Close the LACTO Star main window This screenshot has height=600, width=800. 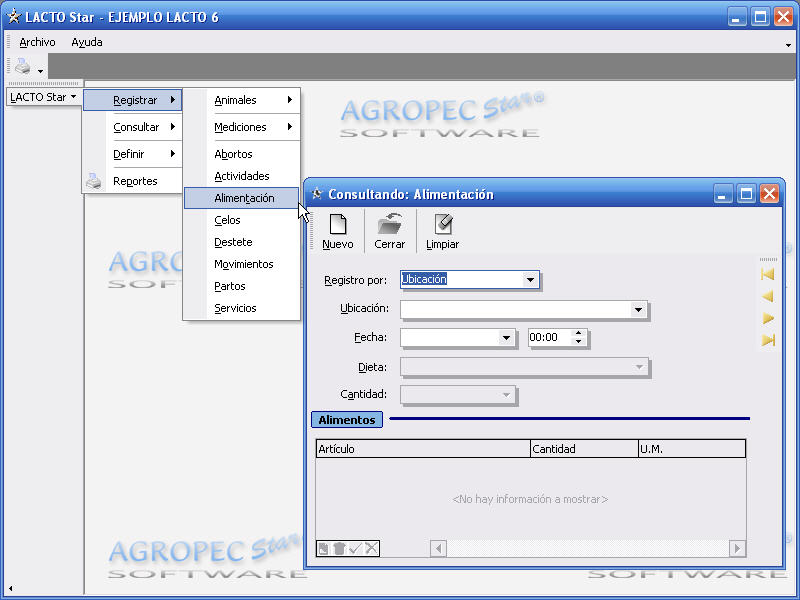pos(783,17)
